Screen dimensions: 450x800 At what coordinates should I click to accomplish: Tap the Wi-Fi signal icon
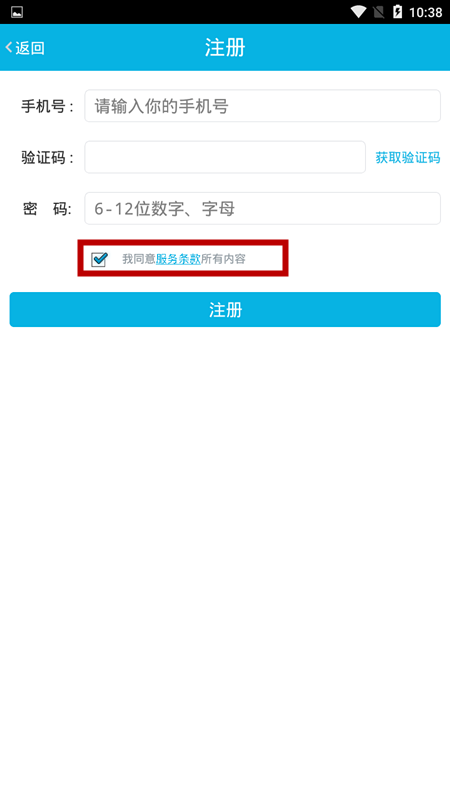pyautogui.click(x=359, y=12)
